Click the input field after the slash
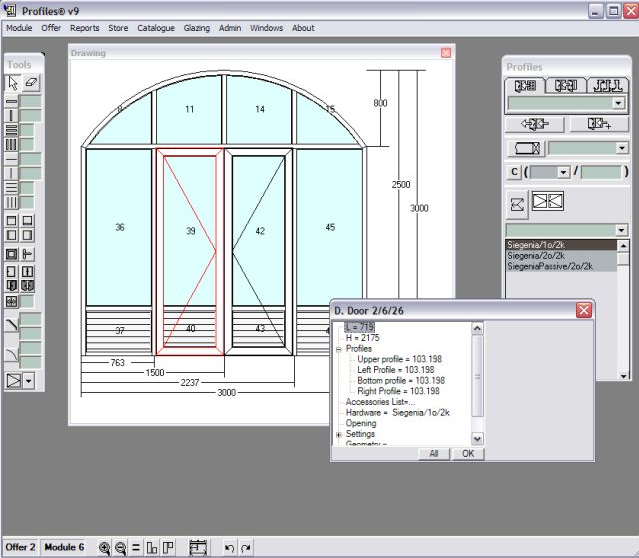The image size is (639, 558). point(601,172)
